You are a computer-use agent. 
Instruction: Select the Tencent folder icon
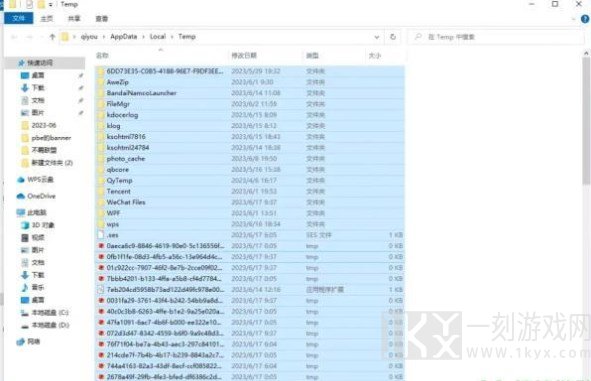click(101, 191)
